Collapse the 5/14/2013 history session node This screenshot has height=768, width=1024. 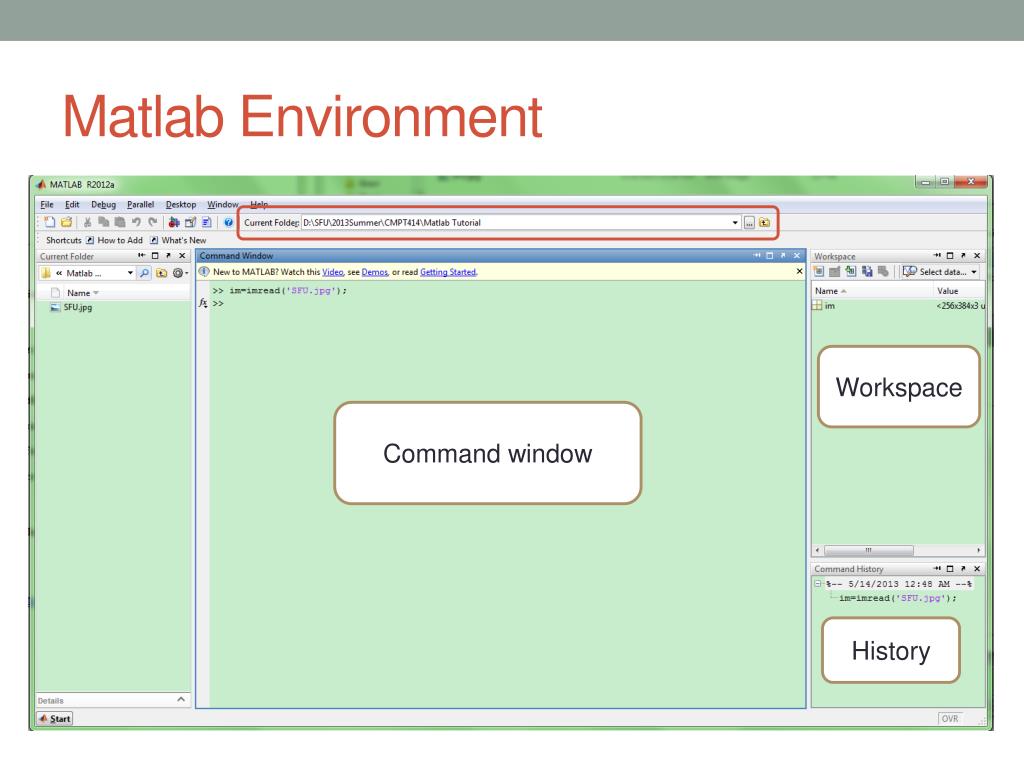(818, 584)
